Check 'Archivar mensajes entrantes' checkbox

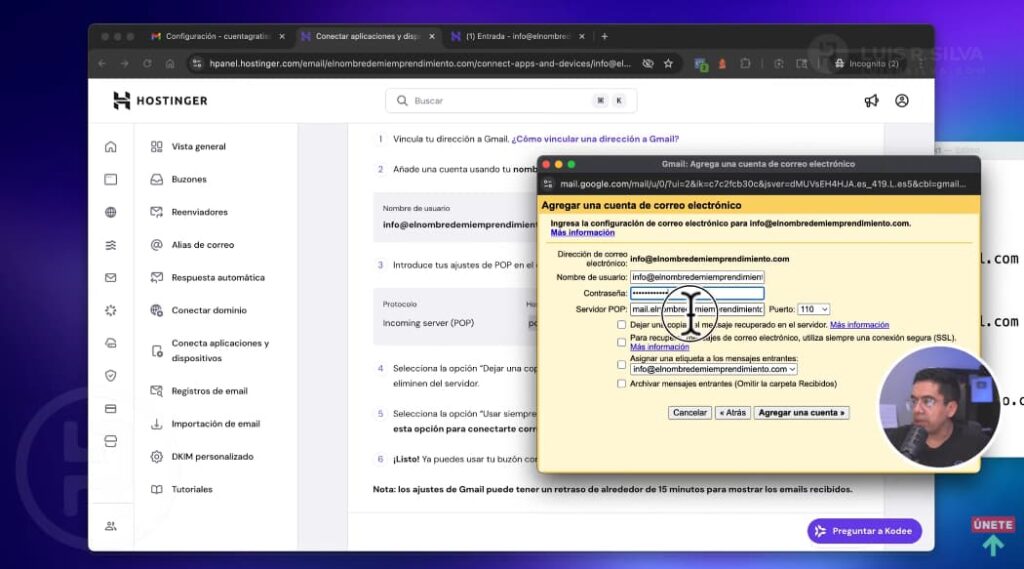621,383
